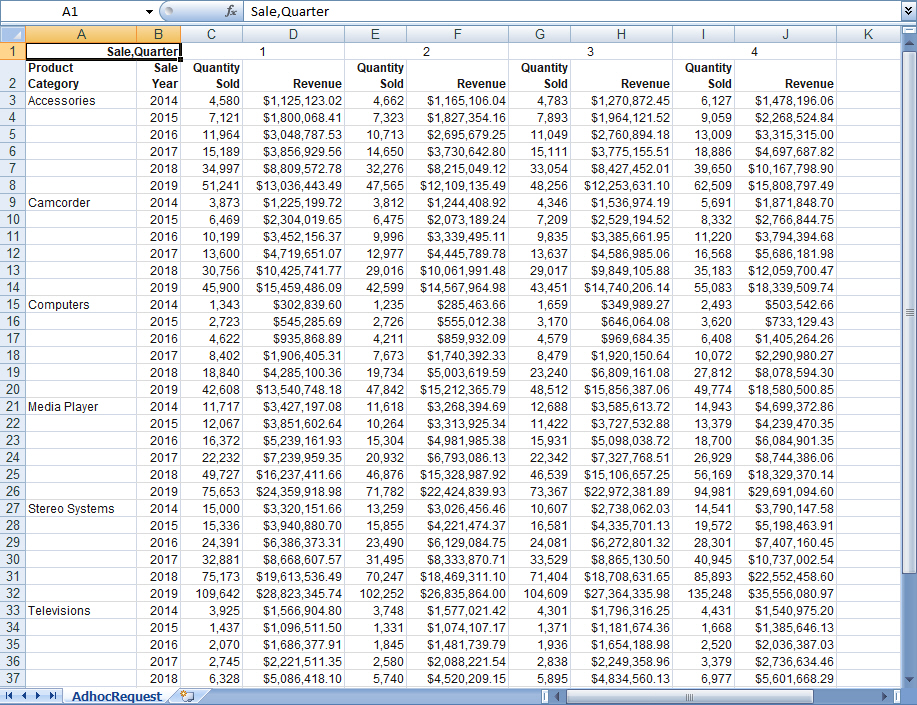
Task: Click vertical scrollbar down arrow
Action: tap(909, 678)
